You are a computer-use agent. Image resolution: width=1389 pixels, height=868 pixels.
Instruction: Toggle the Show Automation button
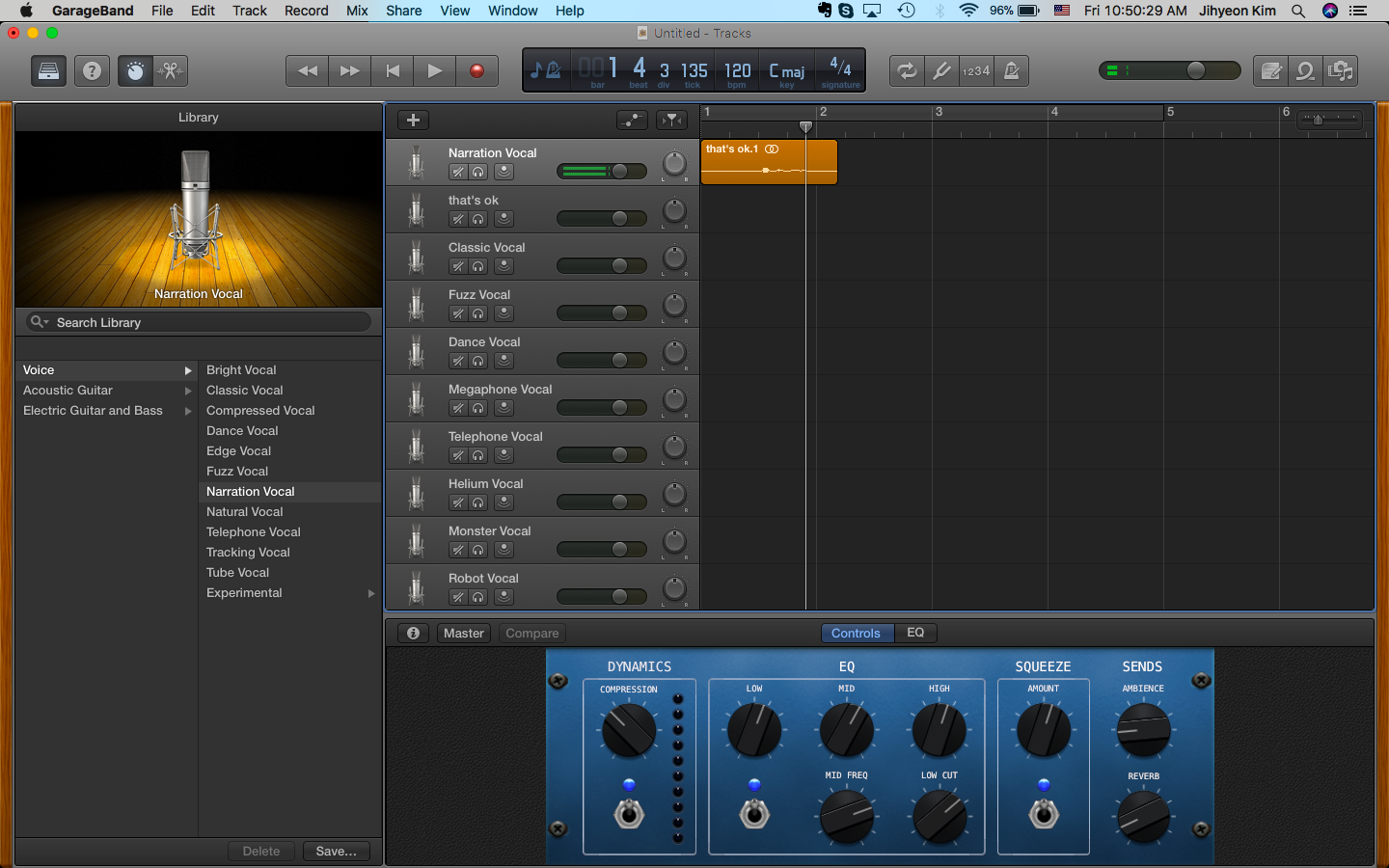tap(632, 121)
